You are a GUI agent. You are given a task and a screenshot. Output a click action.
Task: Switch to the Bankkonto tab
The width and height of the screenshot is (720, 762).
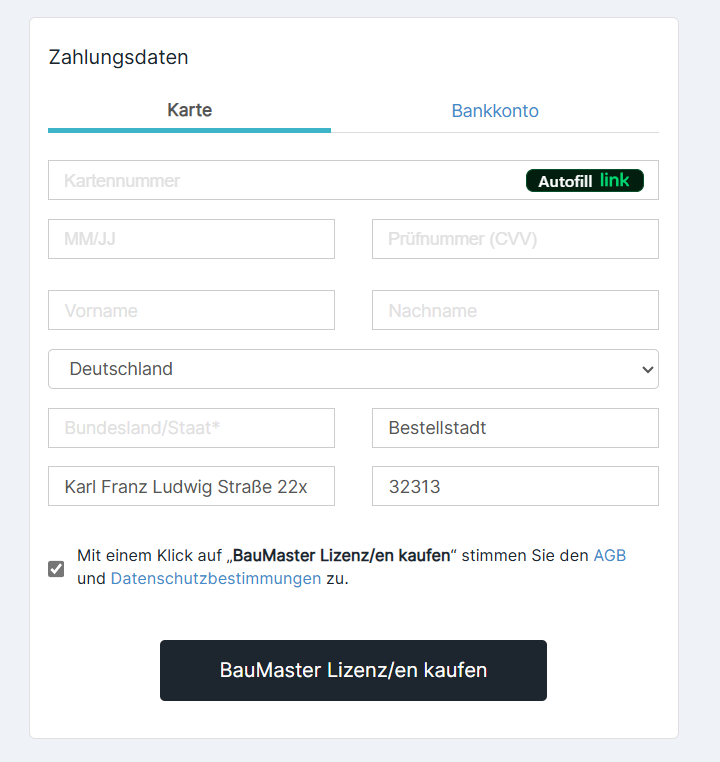(x=495, y=111)
